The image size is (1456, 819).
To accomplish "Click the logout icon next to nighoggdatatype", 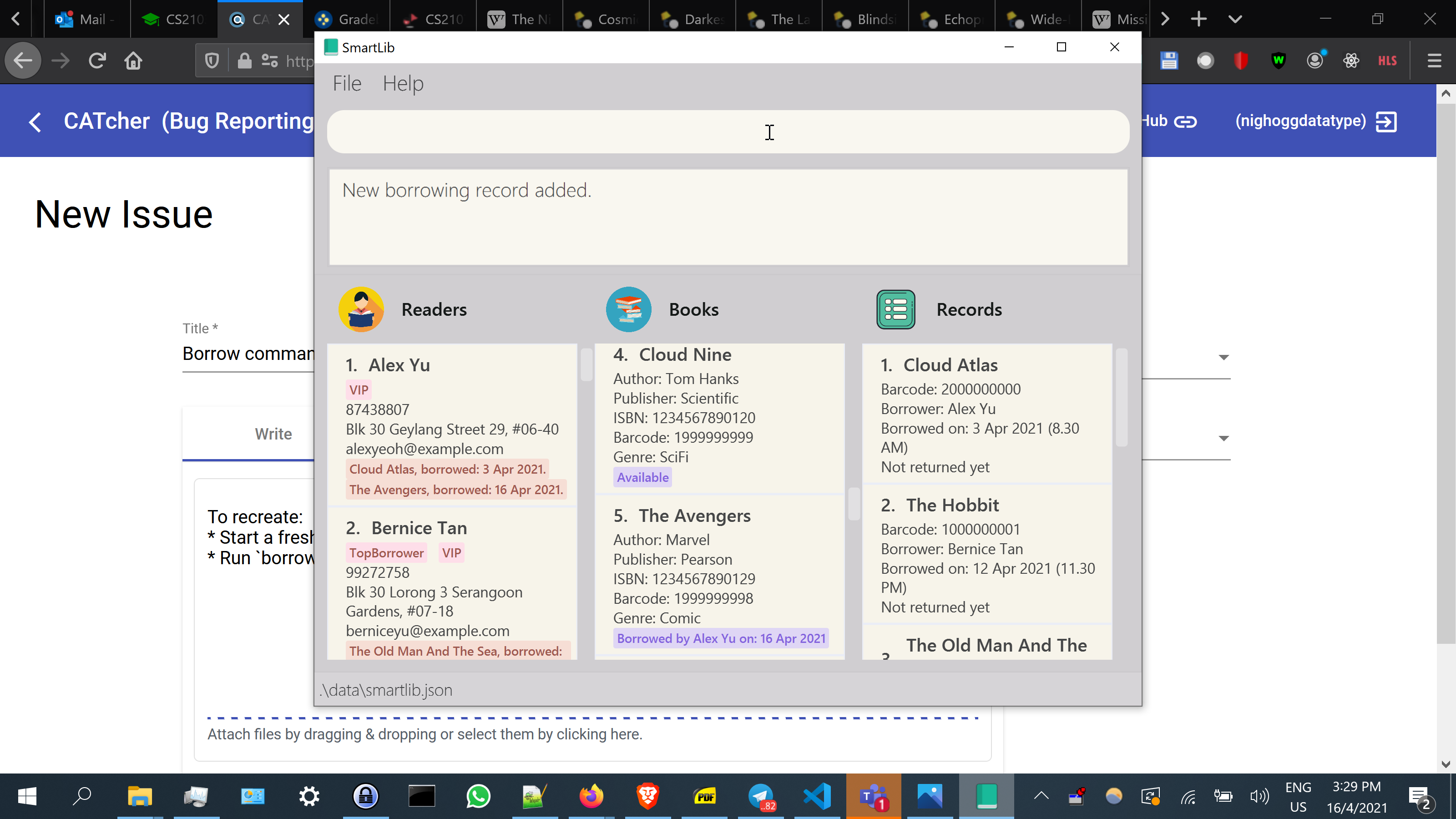I will 1386,121.
